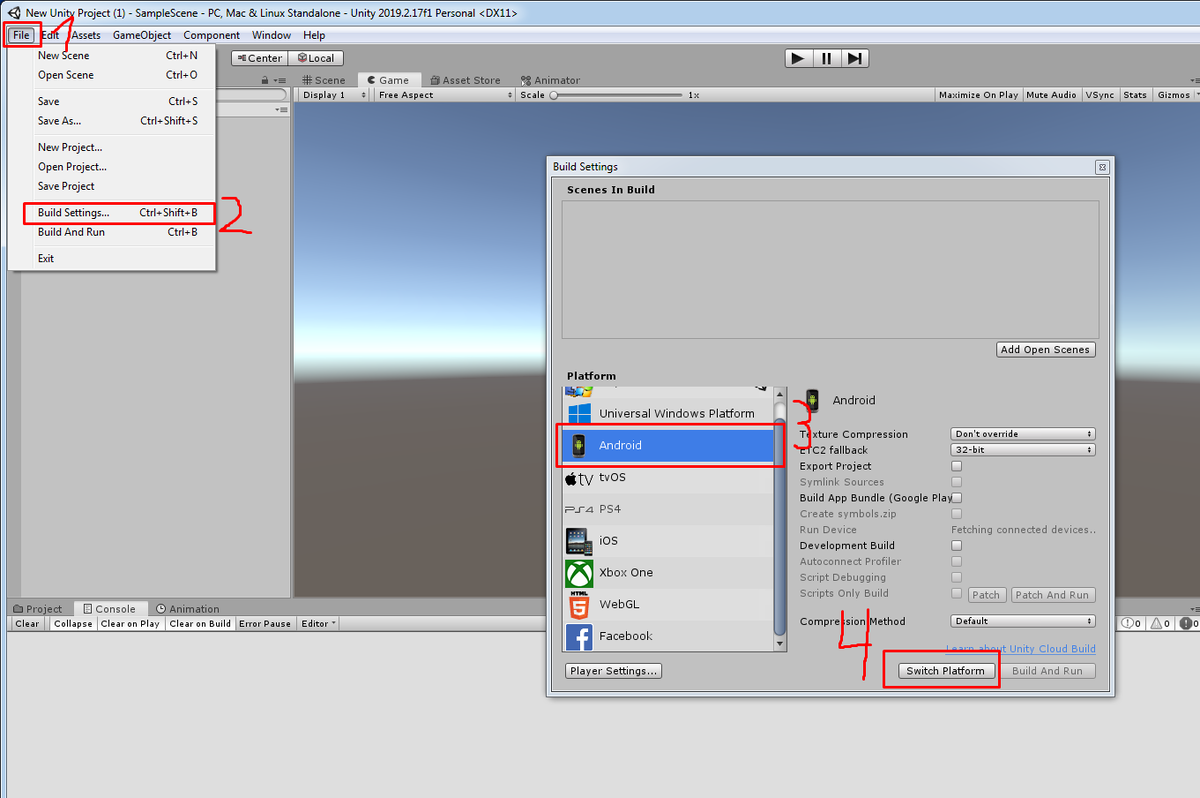Viewport: 1200px width, 798px height.
Task: Toggle the Local handle rotation button
Action: point(316,58)
